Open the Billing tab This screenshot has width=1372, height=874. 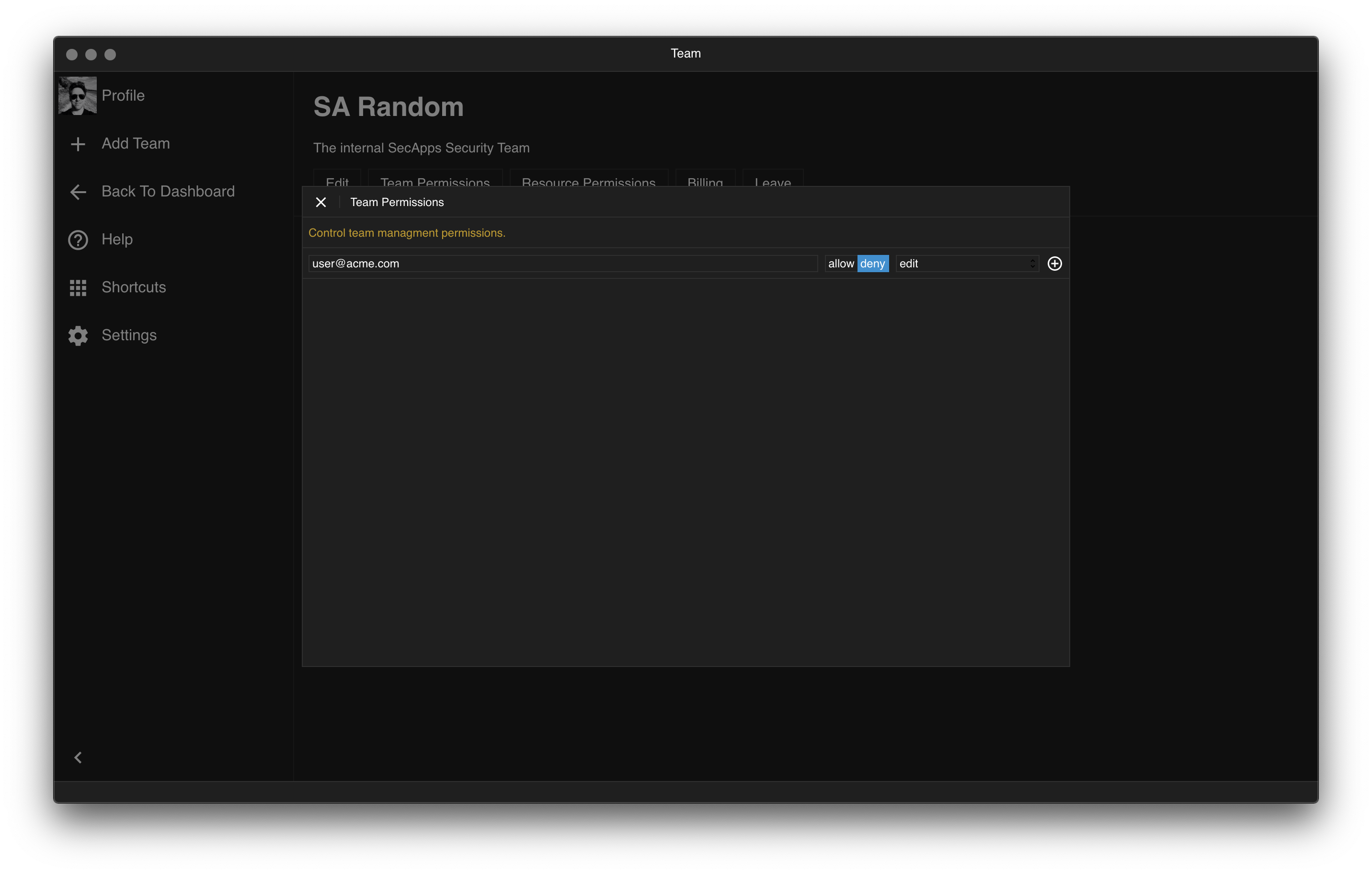(x=705, y=179)
